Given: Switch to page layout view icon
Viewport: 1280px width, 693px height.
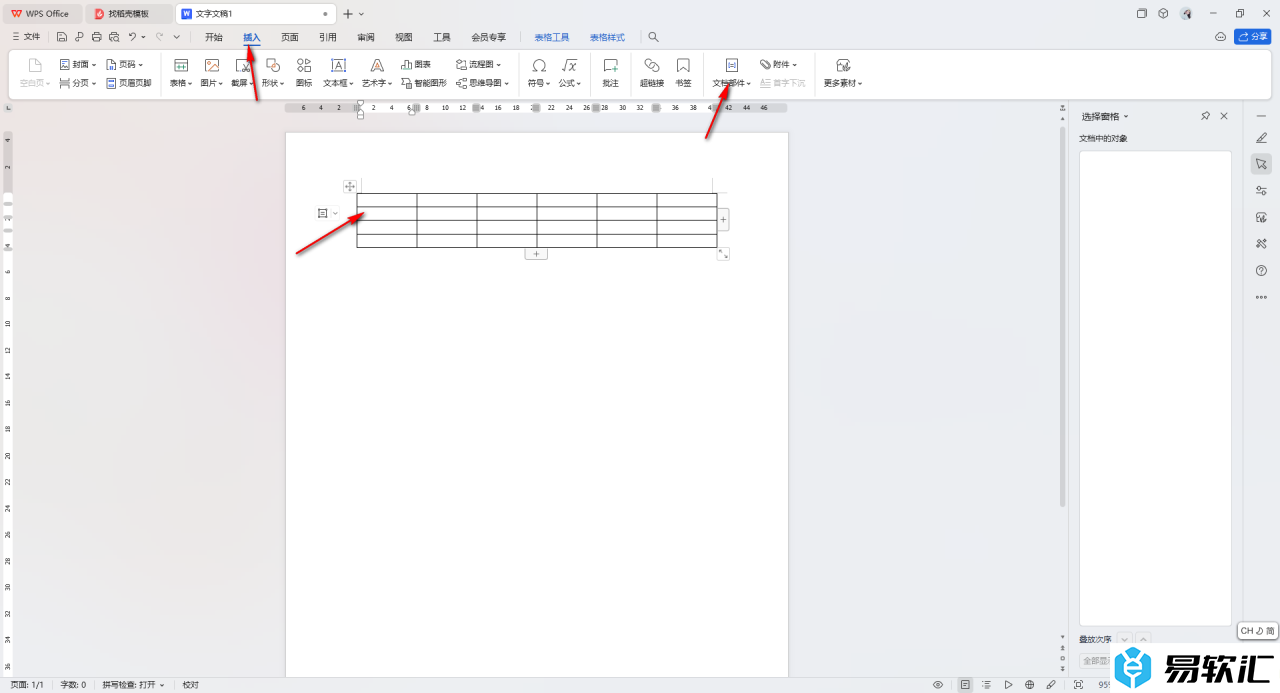Looking at the screenshot, I should pyautogui.click(x=965, y=685).
